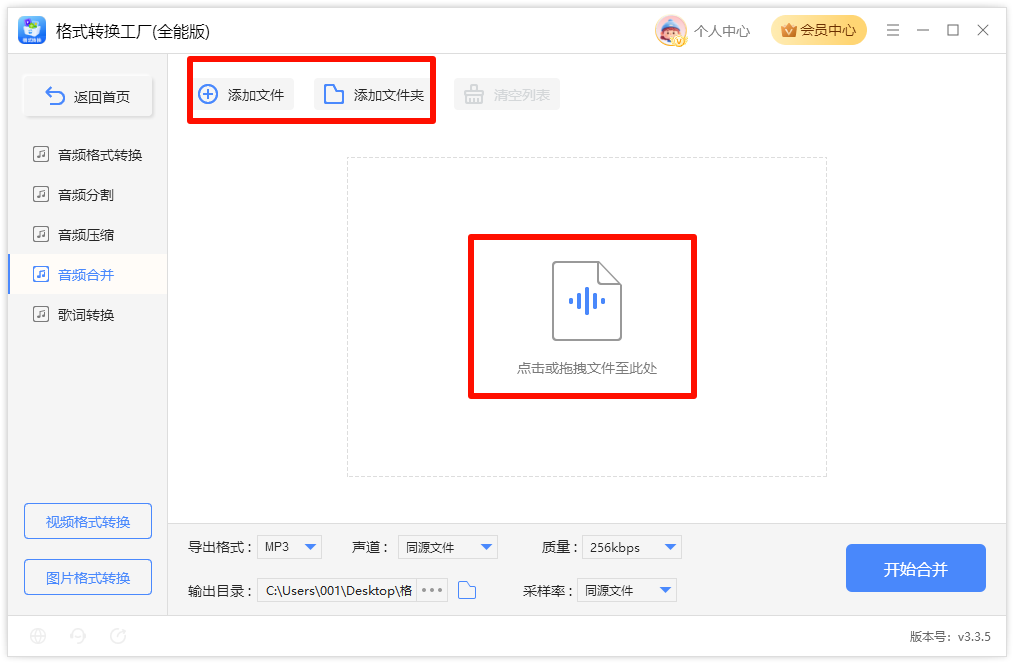Select 音频压缩 in sidebar
1014x664 pixels.
[87, 235]
